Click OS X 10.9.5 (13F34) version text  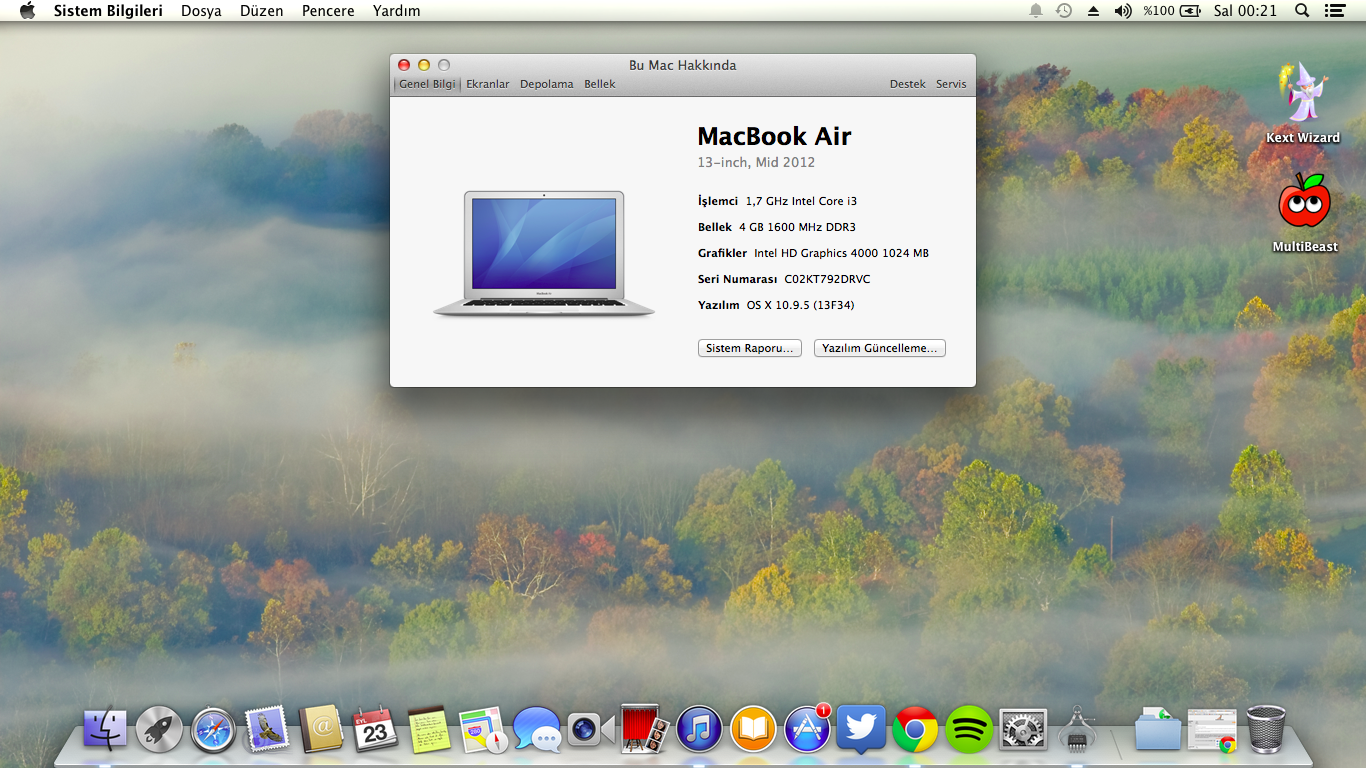click(x=800, y=305)
